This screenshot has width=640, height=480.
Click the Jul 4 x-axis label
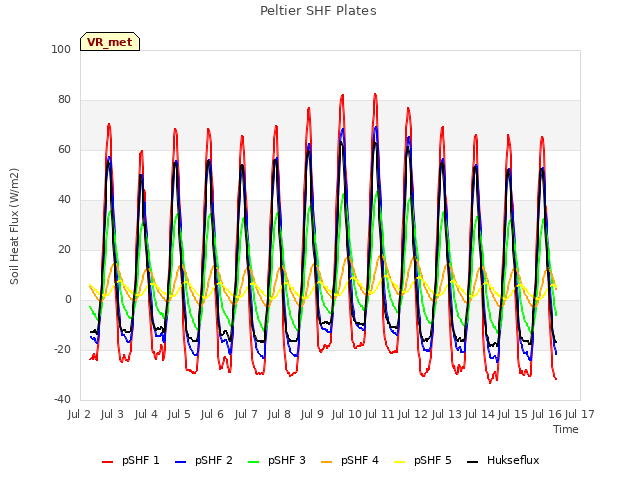click(146, 415)
